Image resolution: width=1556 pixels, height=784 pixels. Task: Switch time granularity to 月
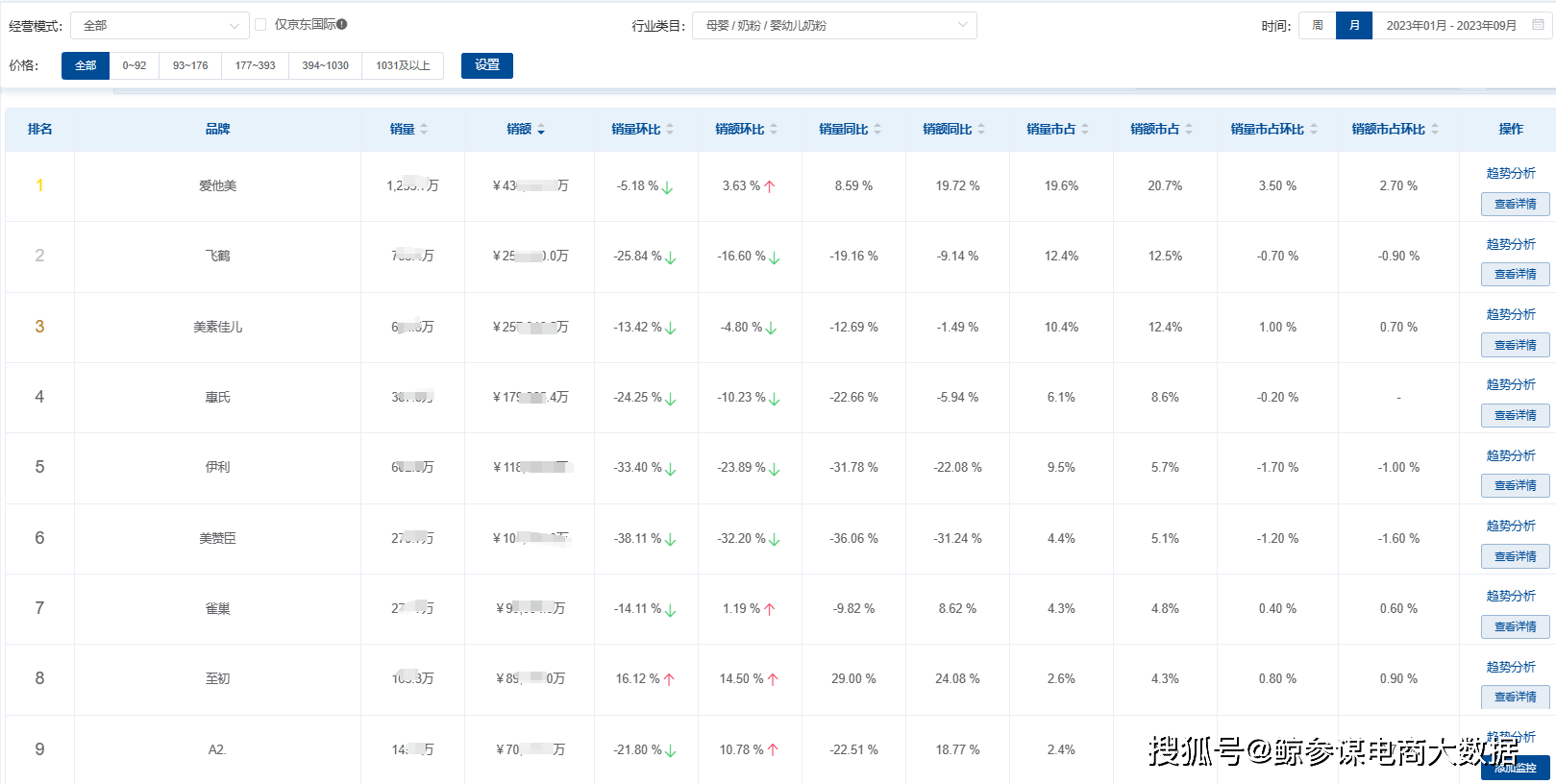pyautogui.click(x=1354, y=26)
